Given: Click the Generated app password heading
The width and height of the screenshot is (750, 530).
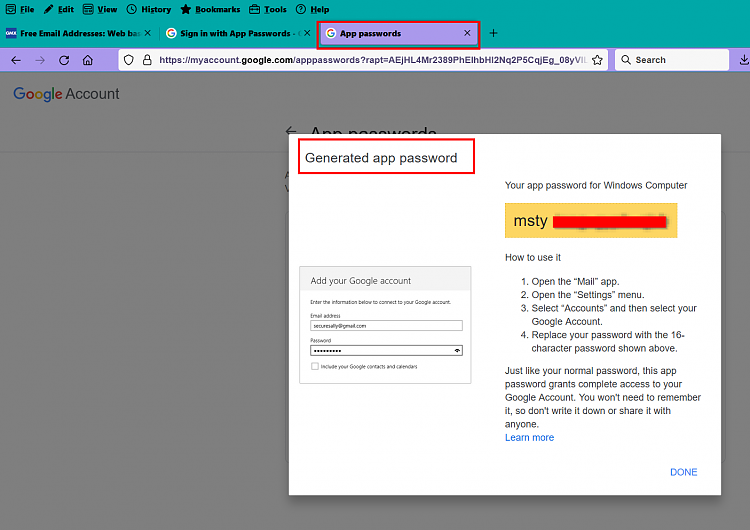Looking at the screenshot, I should pos(381,158).
